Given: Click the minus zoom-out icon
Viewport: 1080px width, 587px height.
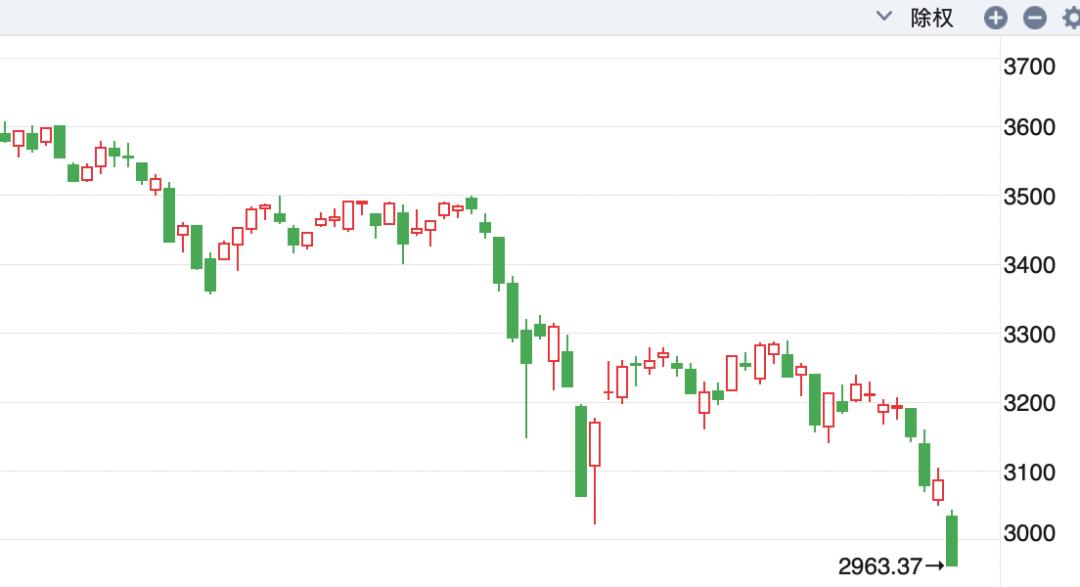Looking at the screenshot, I should click(x=1035, y=18).
